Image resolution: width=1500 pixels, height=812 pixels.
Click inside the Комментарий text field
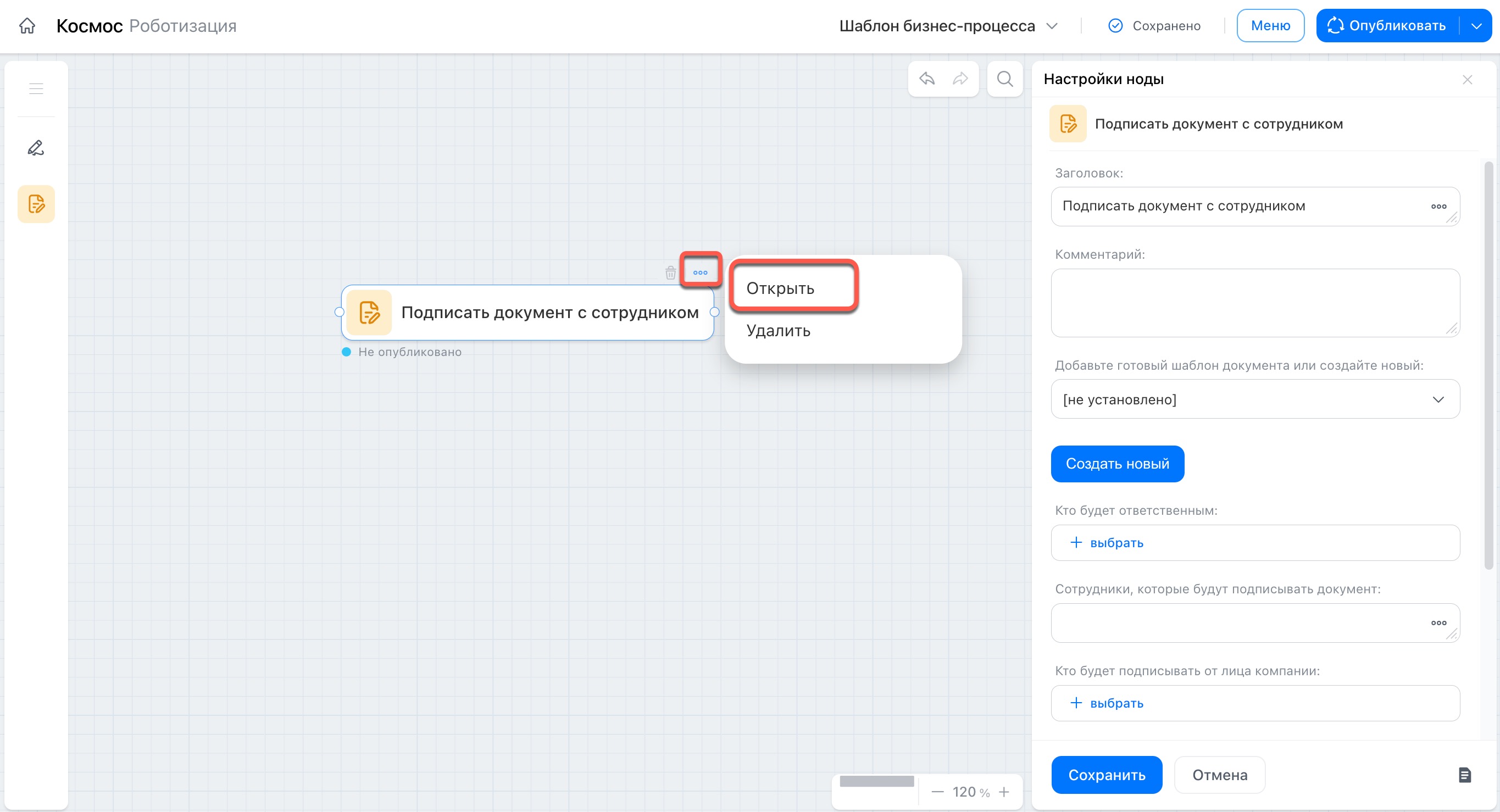(x=1255, y=302)
